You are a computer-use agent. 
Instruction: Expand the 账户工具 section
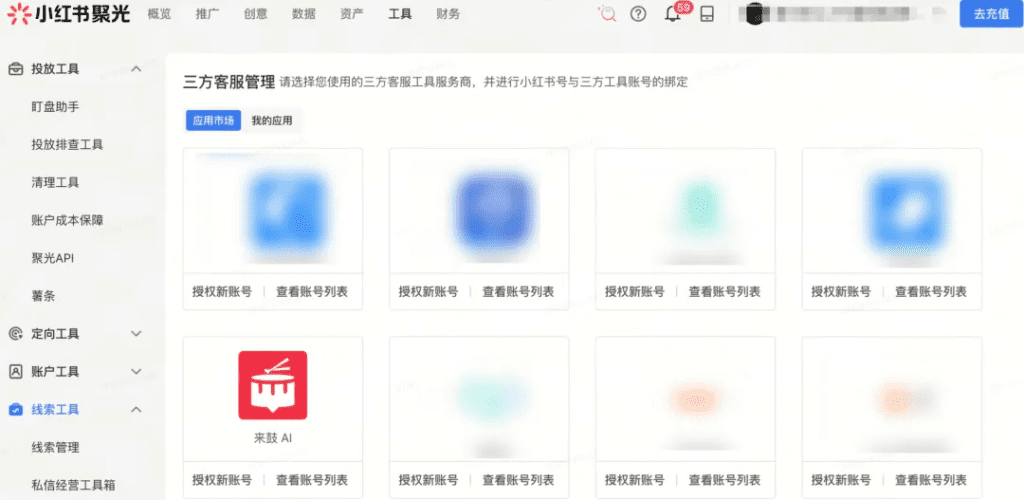point(137,372)
